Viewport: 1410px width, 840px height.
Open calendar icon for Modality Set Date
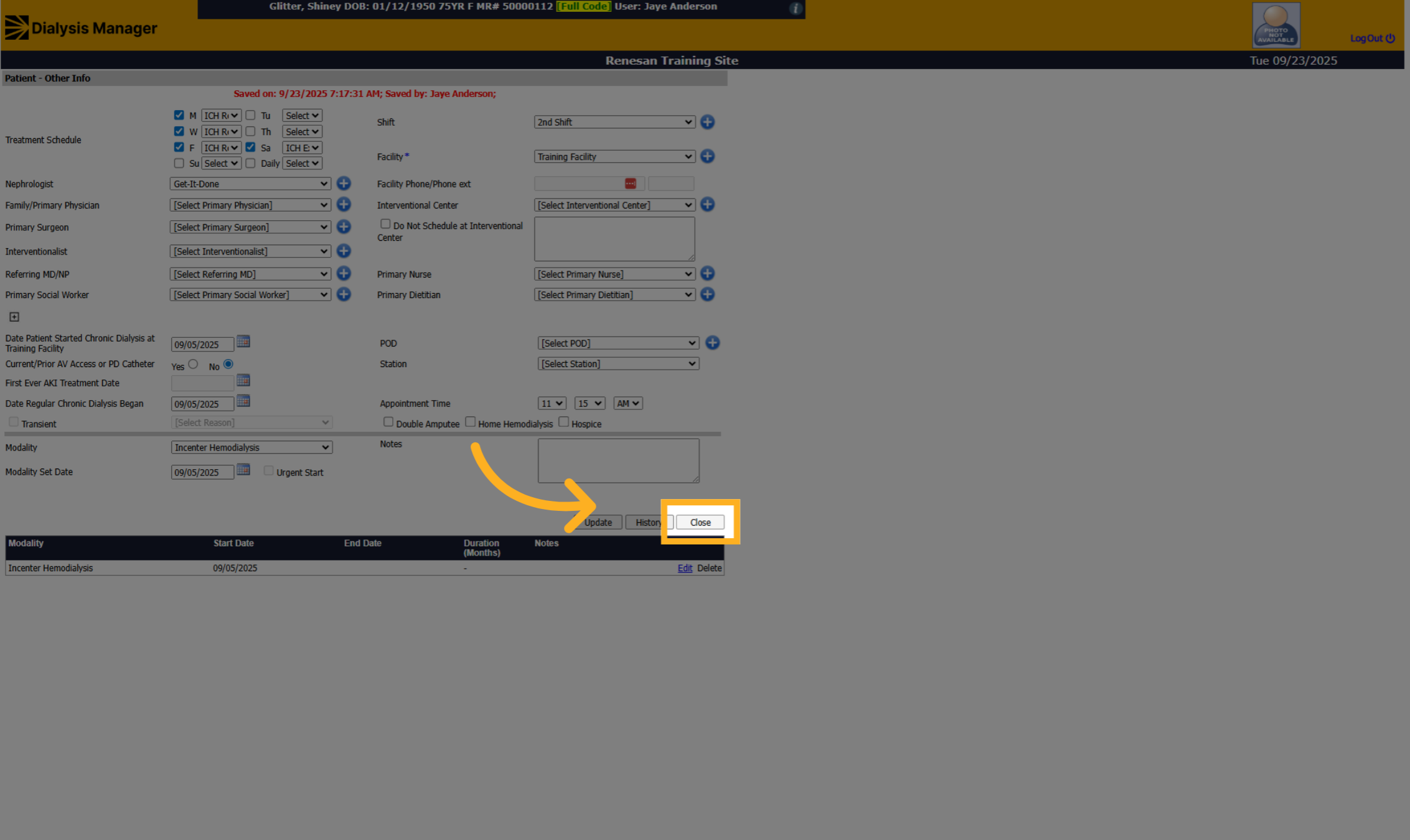tap(243, 470)
